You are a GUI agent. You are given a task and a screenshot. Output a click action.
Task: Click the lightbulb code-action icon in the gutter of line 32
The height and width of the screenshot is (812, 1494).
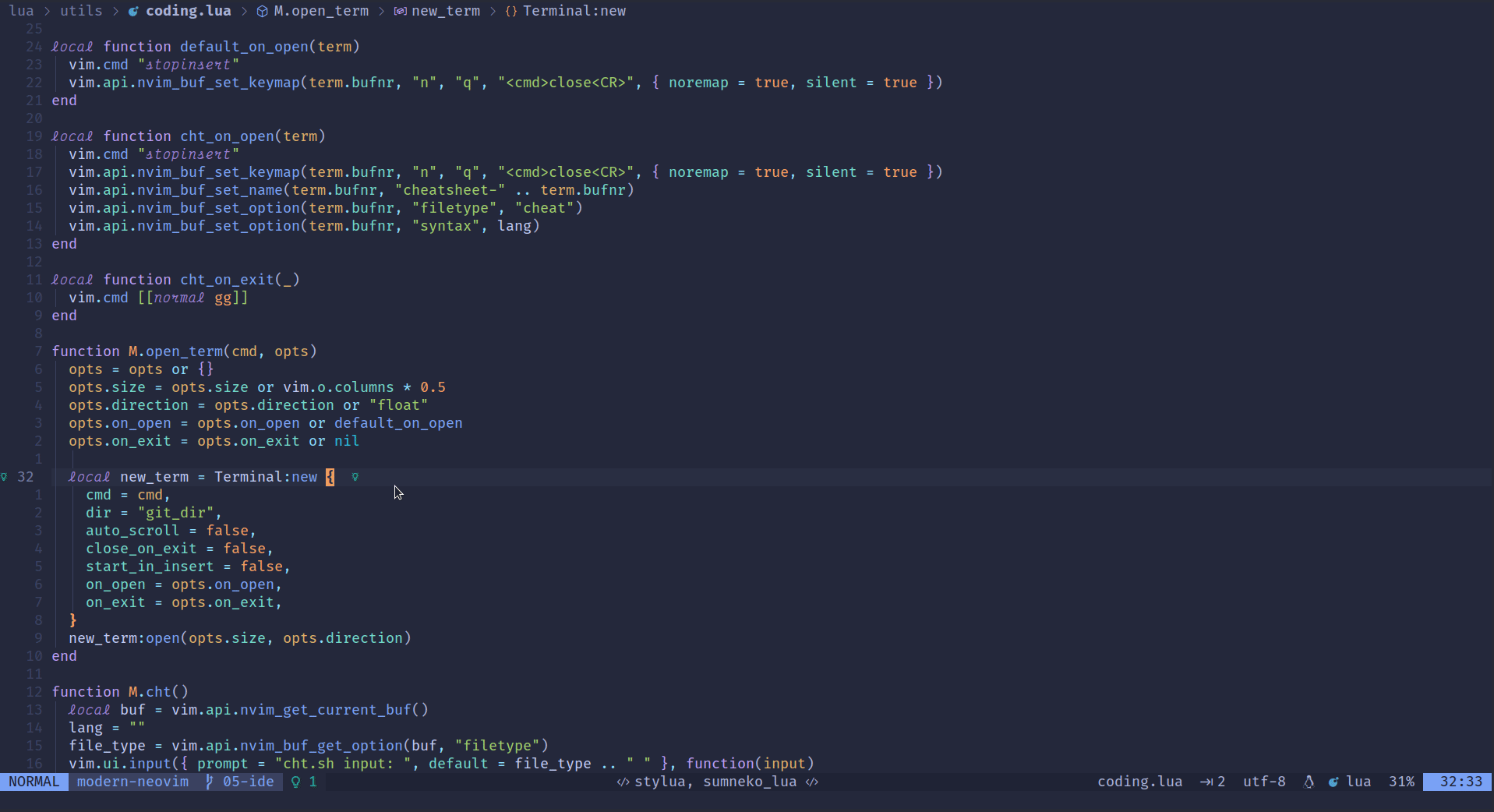pos(5,477)
